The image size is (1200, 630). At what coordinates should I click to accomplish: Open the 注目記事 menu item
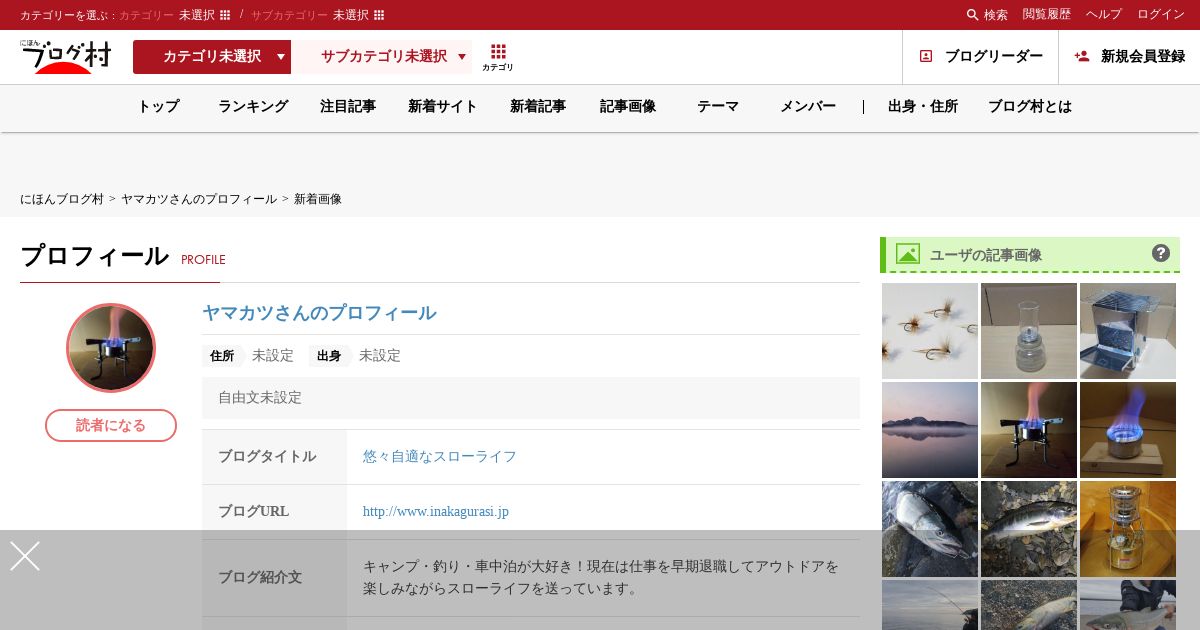coord(348,106)
